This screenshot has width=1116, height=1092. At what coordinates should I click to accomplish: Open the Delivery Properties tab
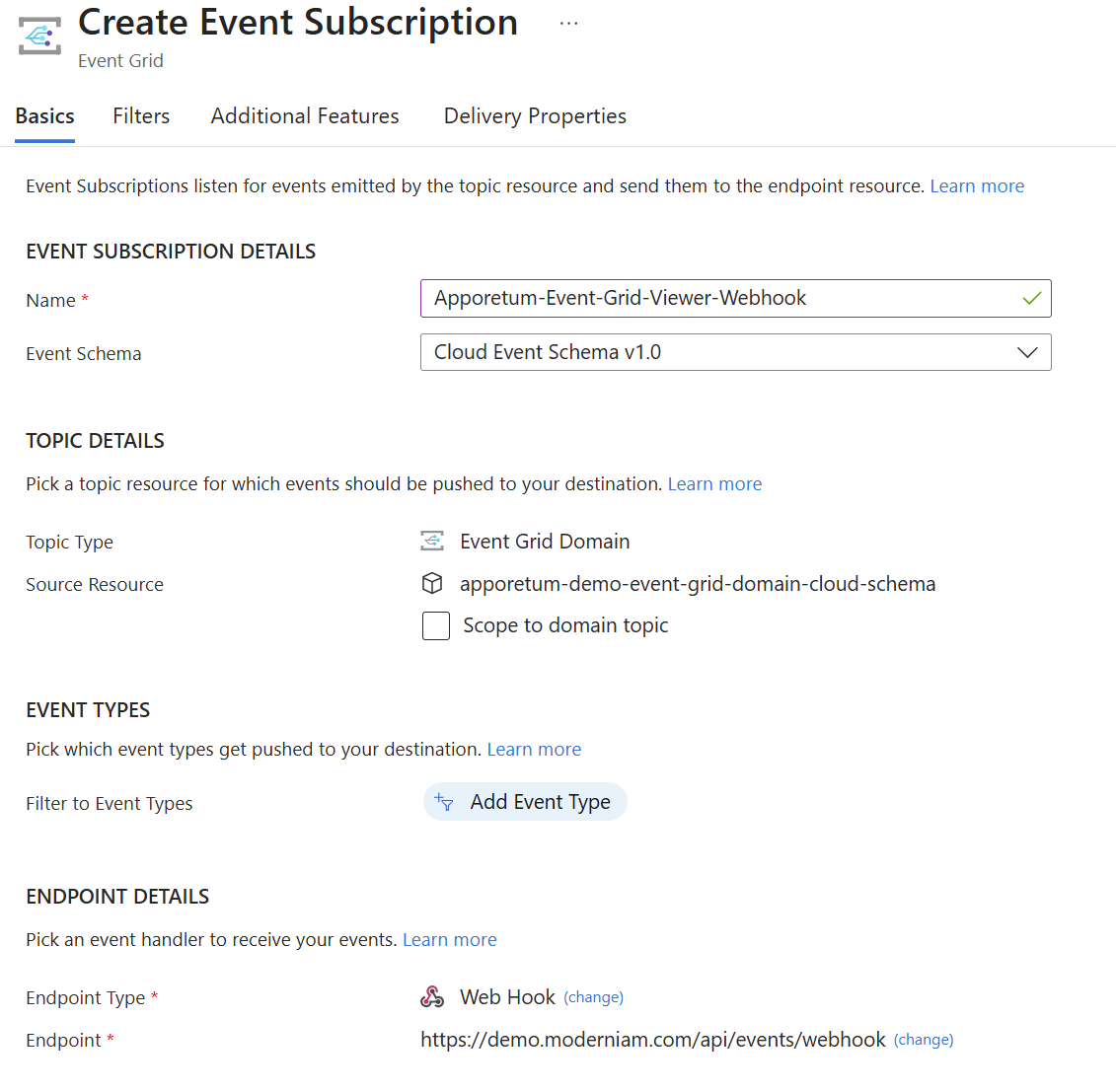pos(535,116)
